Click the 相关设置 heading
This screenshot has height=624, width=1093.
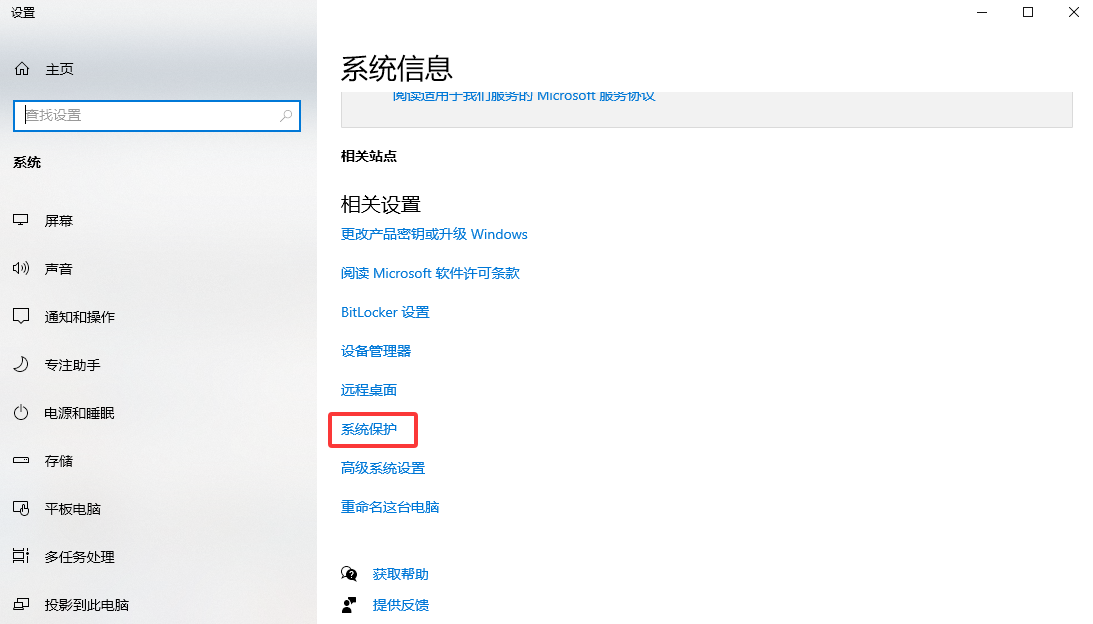point(381,204)
